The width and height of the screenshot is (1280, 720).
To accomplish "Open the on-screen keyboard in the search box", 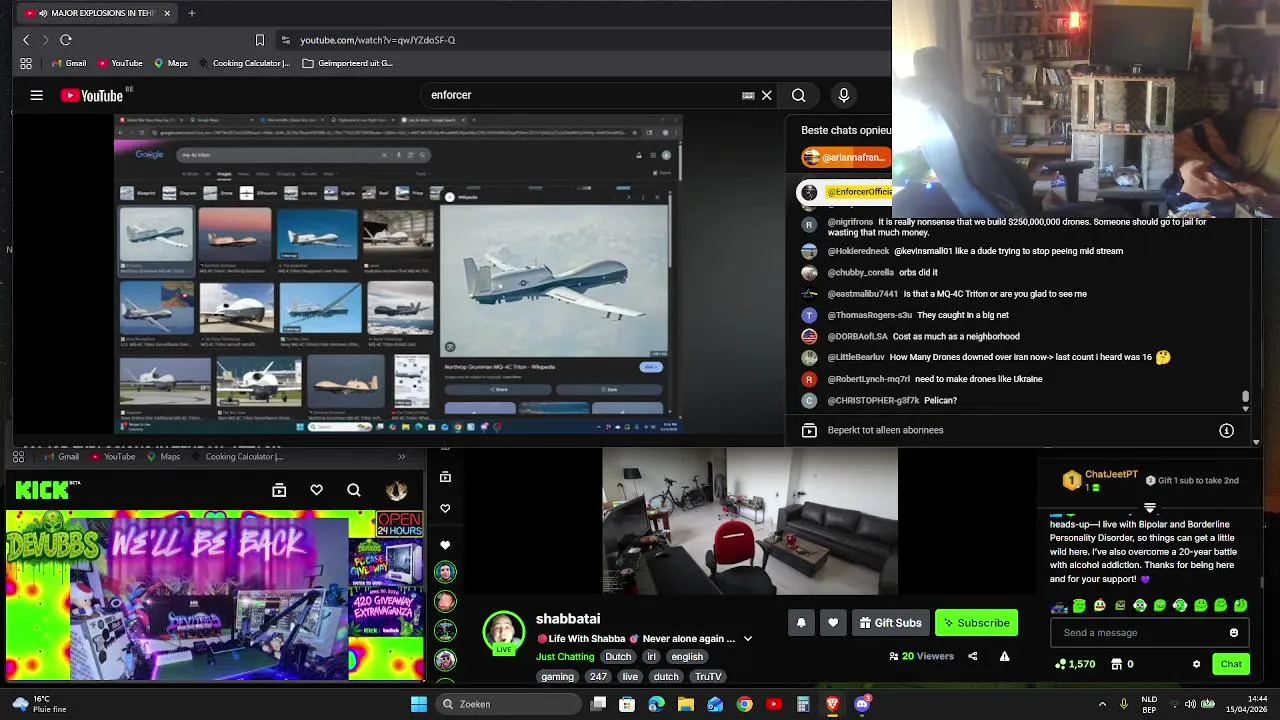I will [x=748, y=95].
